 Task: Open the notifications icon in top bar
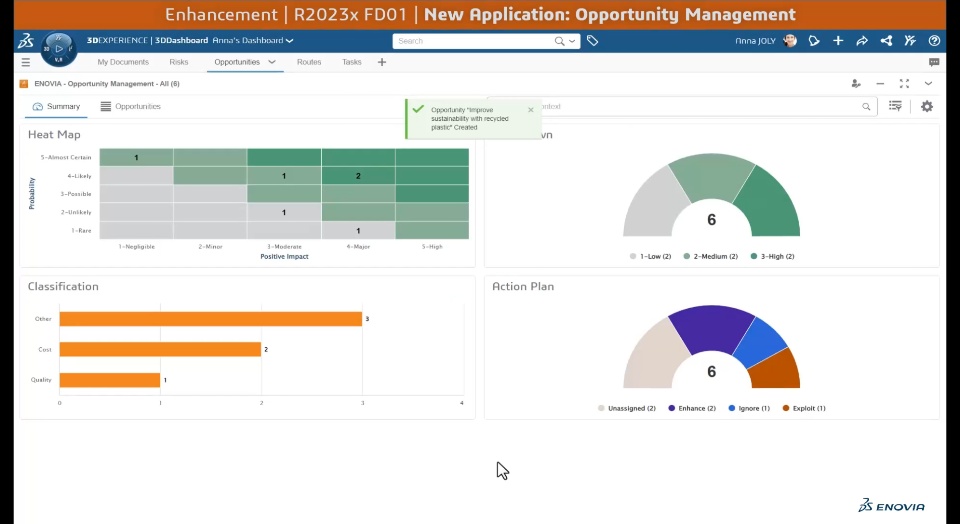coord(814,41)
